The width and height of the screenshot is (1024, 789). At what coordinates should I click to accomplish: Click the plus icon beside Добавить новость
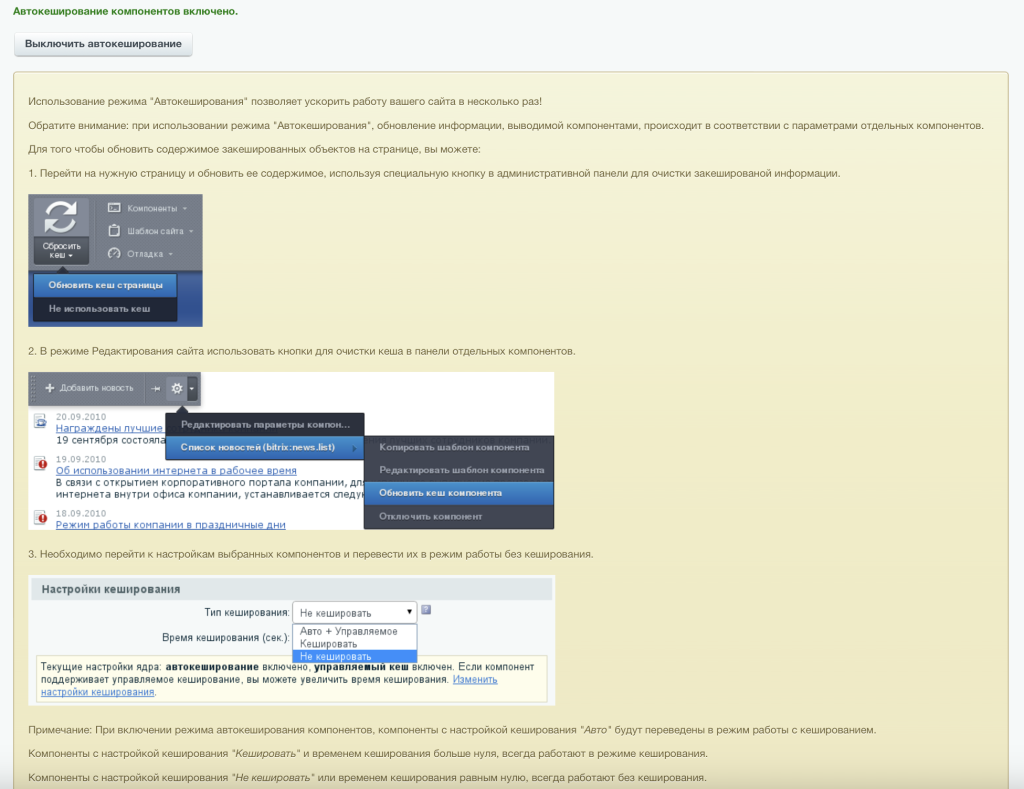tap(50, 388)
